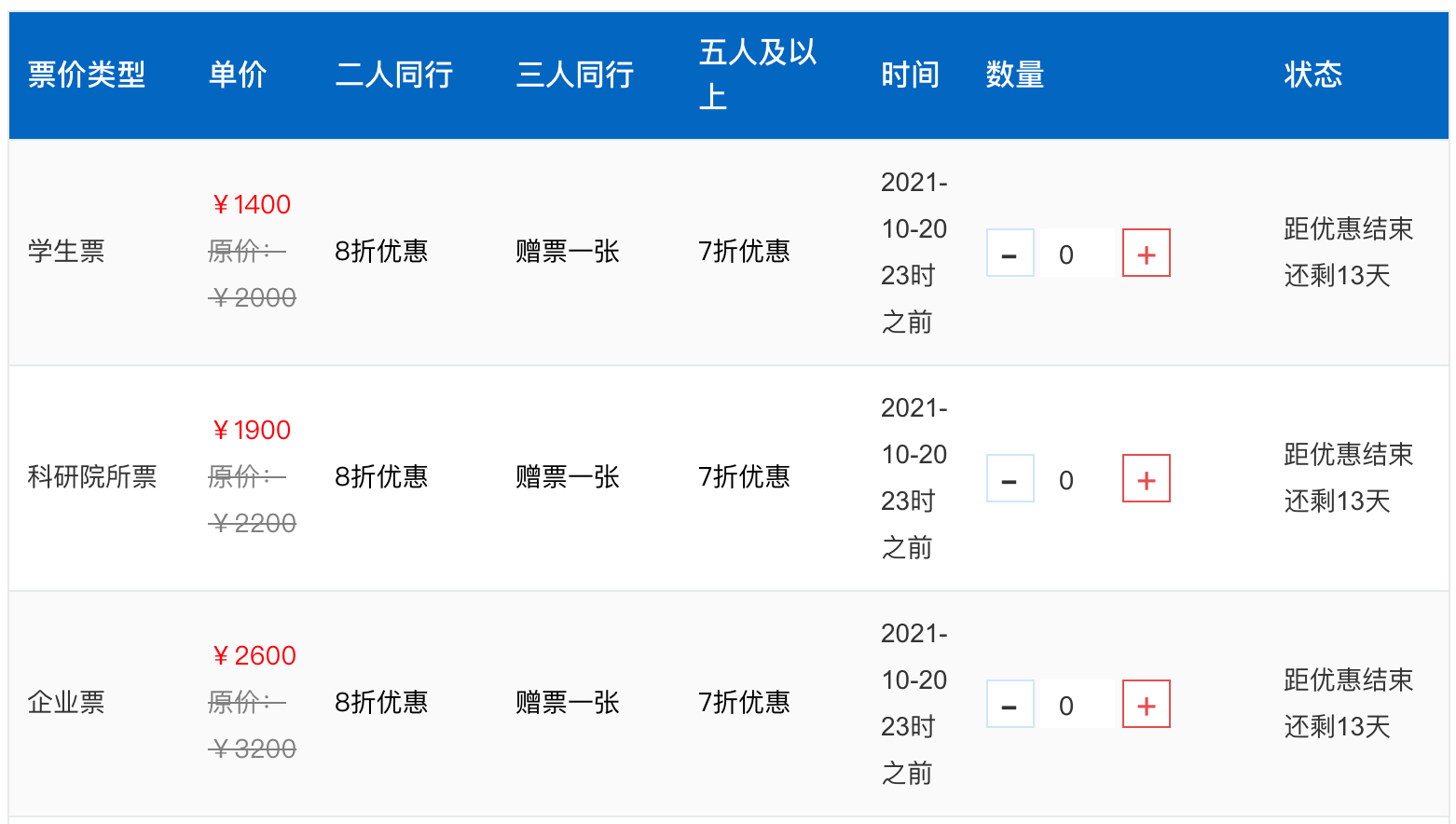Focus the 学生票 quantity input field
The image size is (1456, 824).
tap(1077, 254)
